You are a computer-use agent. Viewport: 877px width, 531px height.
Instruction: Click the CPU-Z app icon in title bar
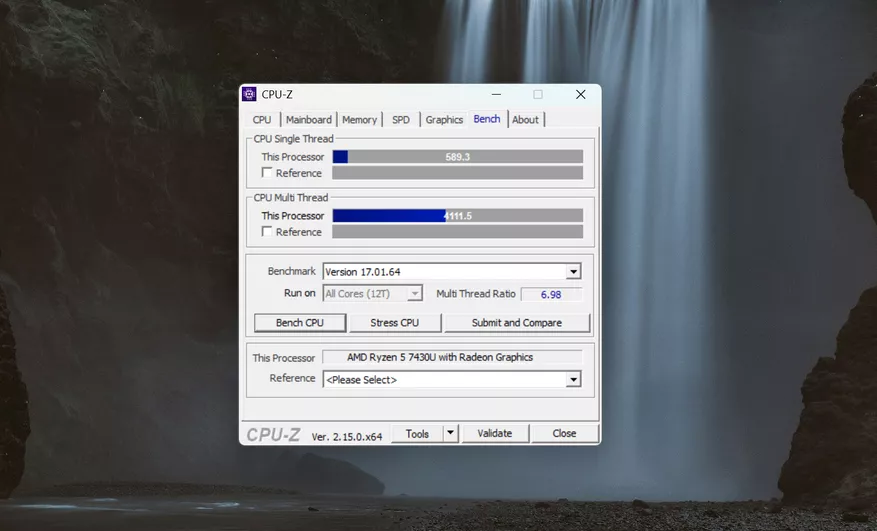coord(250,94)
